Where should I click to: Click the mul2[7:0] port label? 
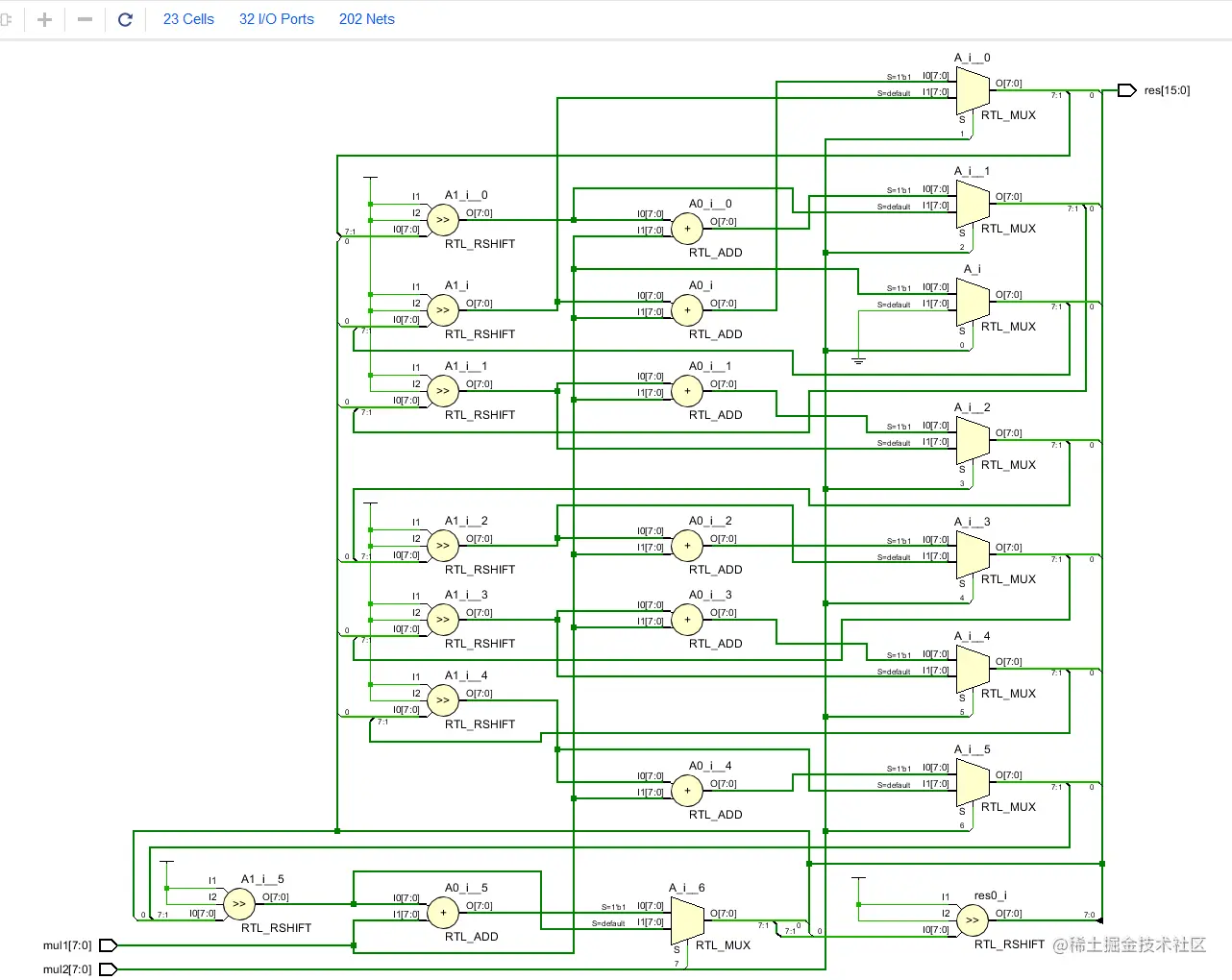67,969
